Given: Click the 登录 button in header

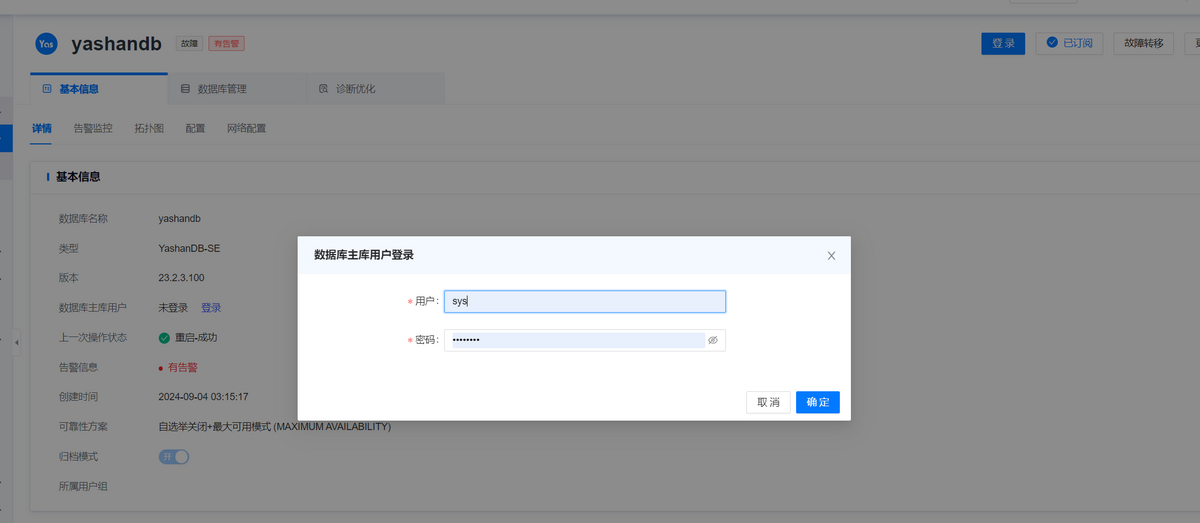Looking at the screenshot, I should (x=1003, y=43).
